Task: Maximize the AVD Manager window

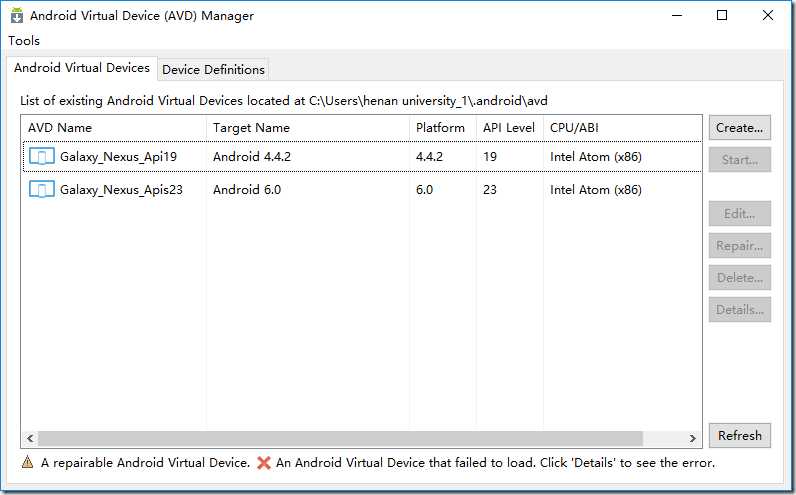Action: point(722,15)
